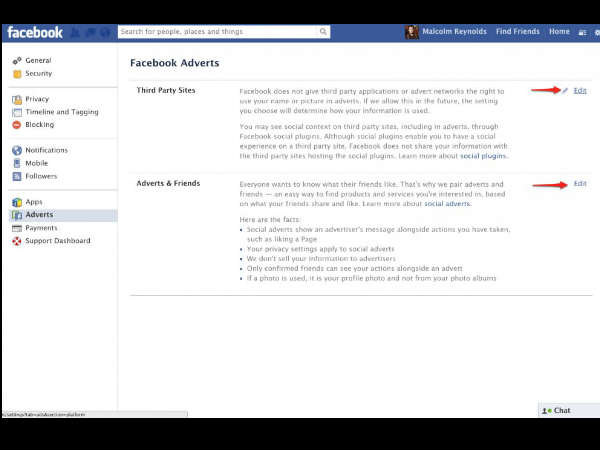Open privacy shortcuts icon next to Home
Screen dimensions: 600x450
click(582, 33)
